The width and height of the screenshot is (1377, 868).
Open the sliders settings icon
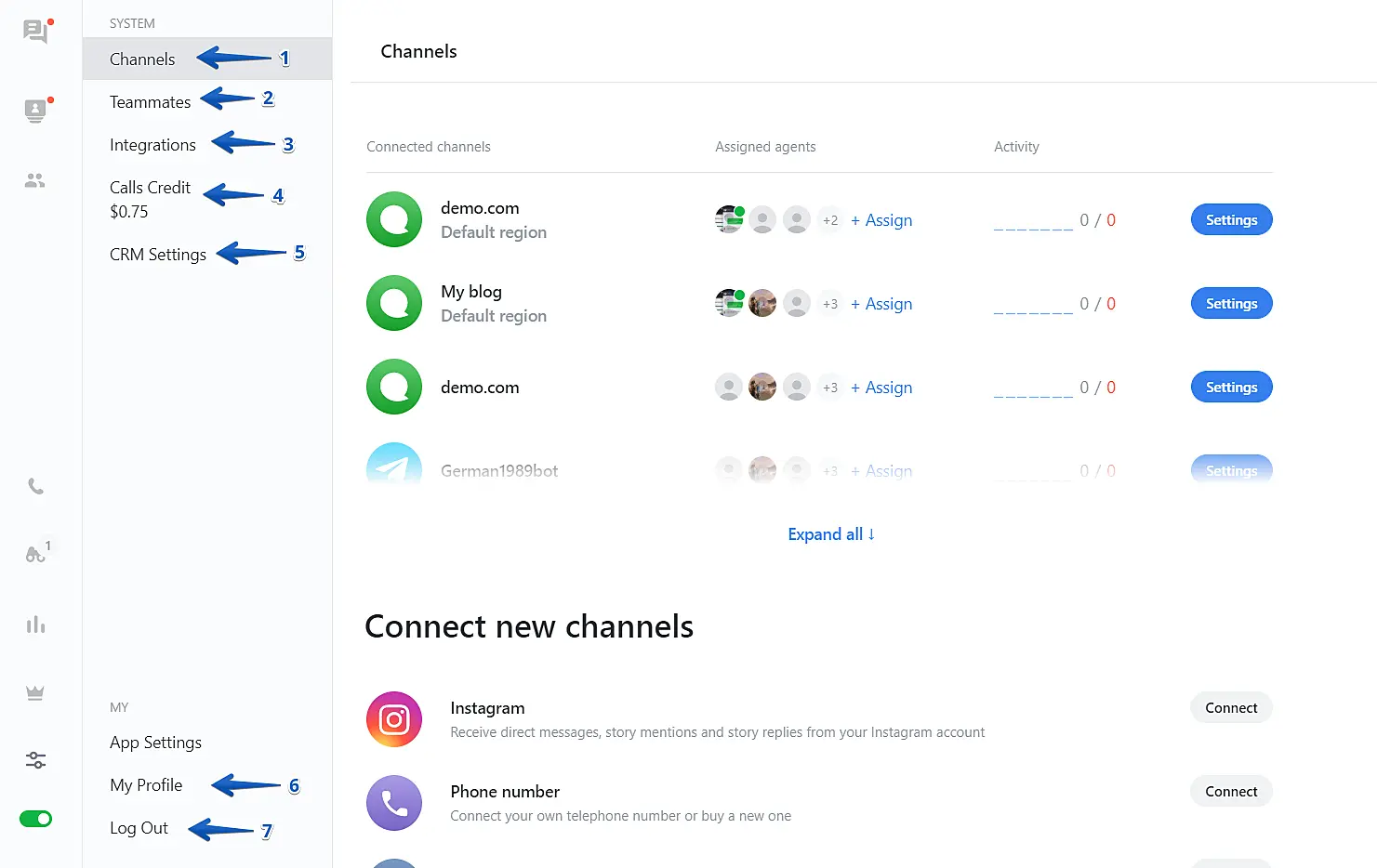tap(35, 760)
